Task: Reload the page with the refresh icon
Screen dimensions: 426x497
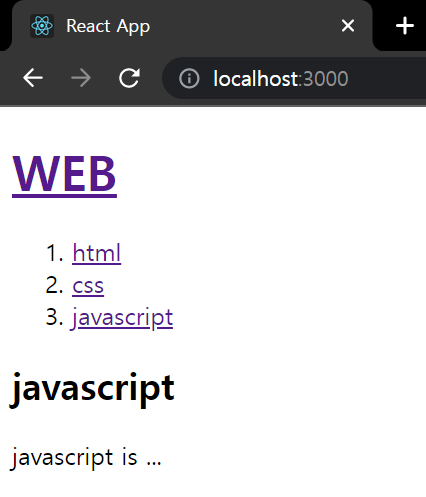Action: 129,78
